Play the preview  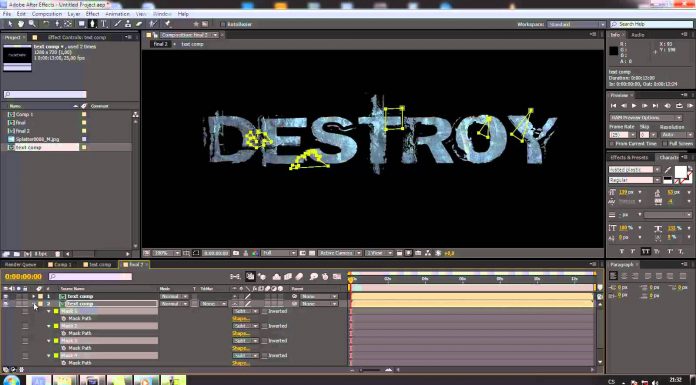click(634, 106)
